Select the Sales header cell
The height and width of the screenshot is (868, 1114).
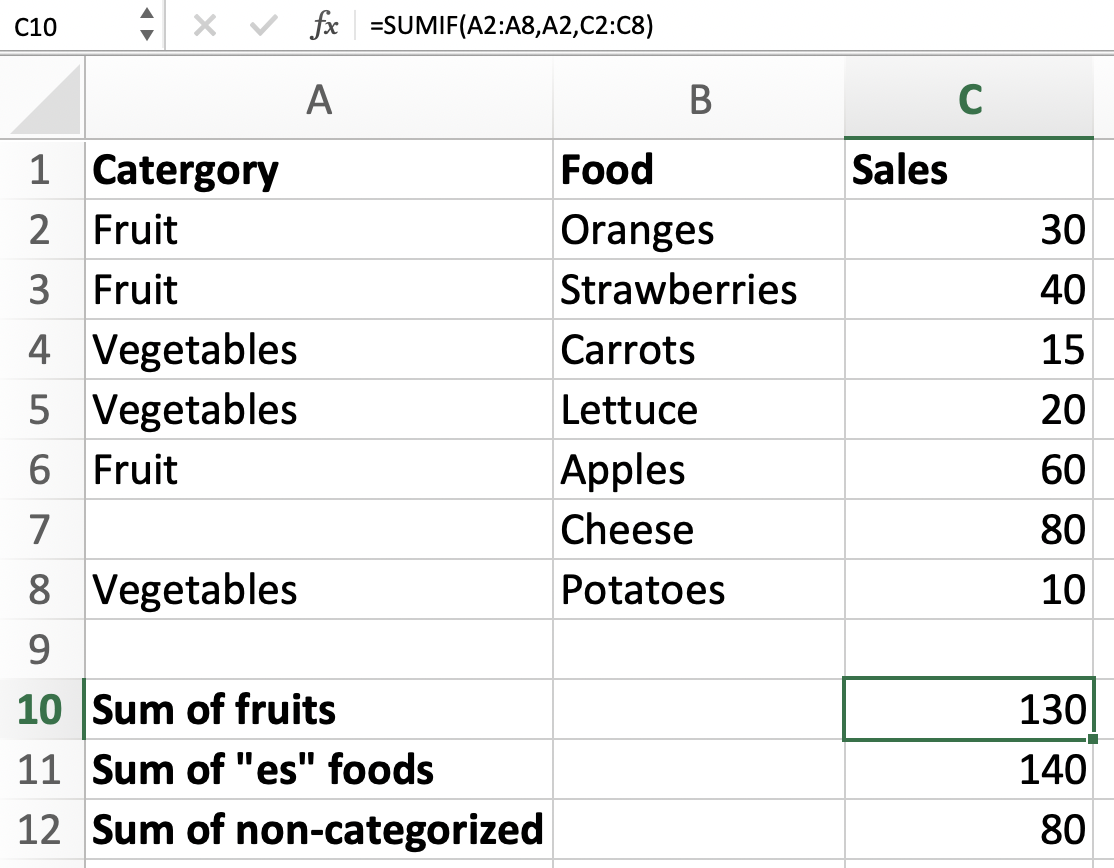[x=969, y=170]
